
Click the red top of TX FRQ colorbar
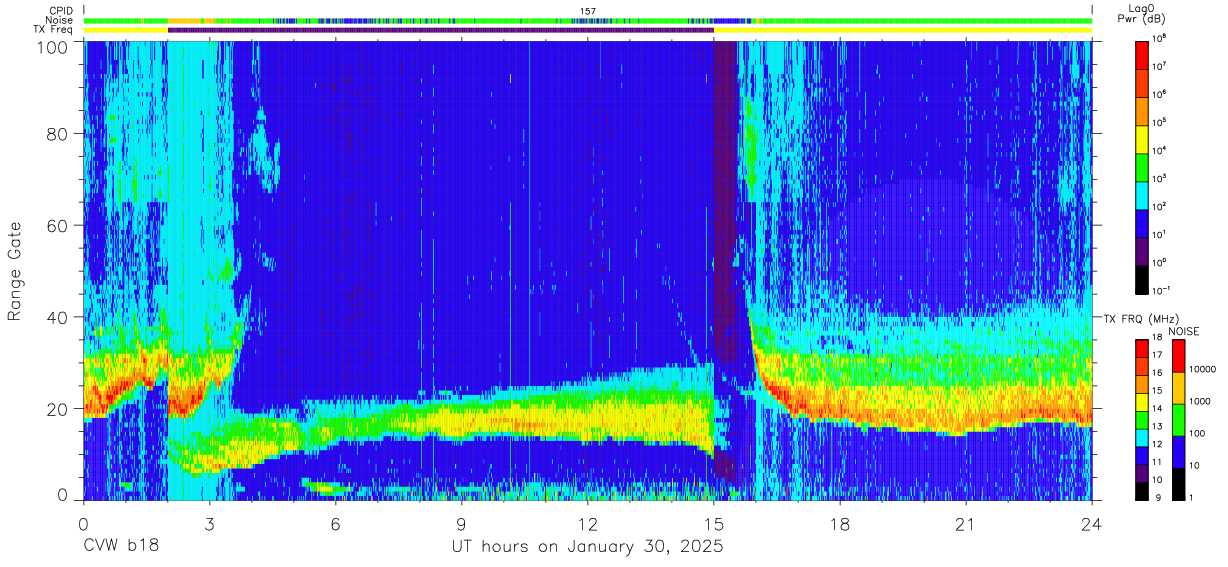(1143, 348)
